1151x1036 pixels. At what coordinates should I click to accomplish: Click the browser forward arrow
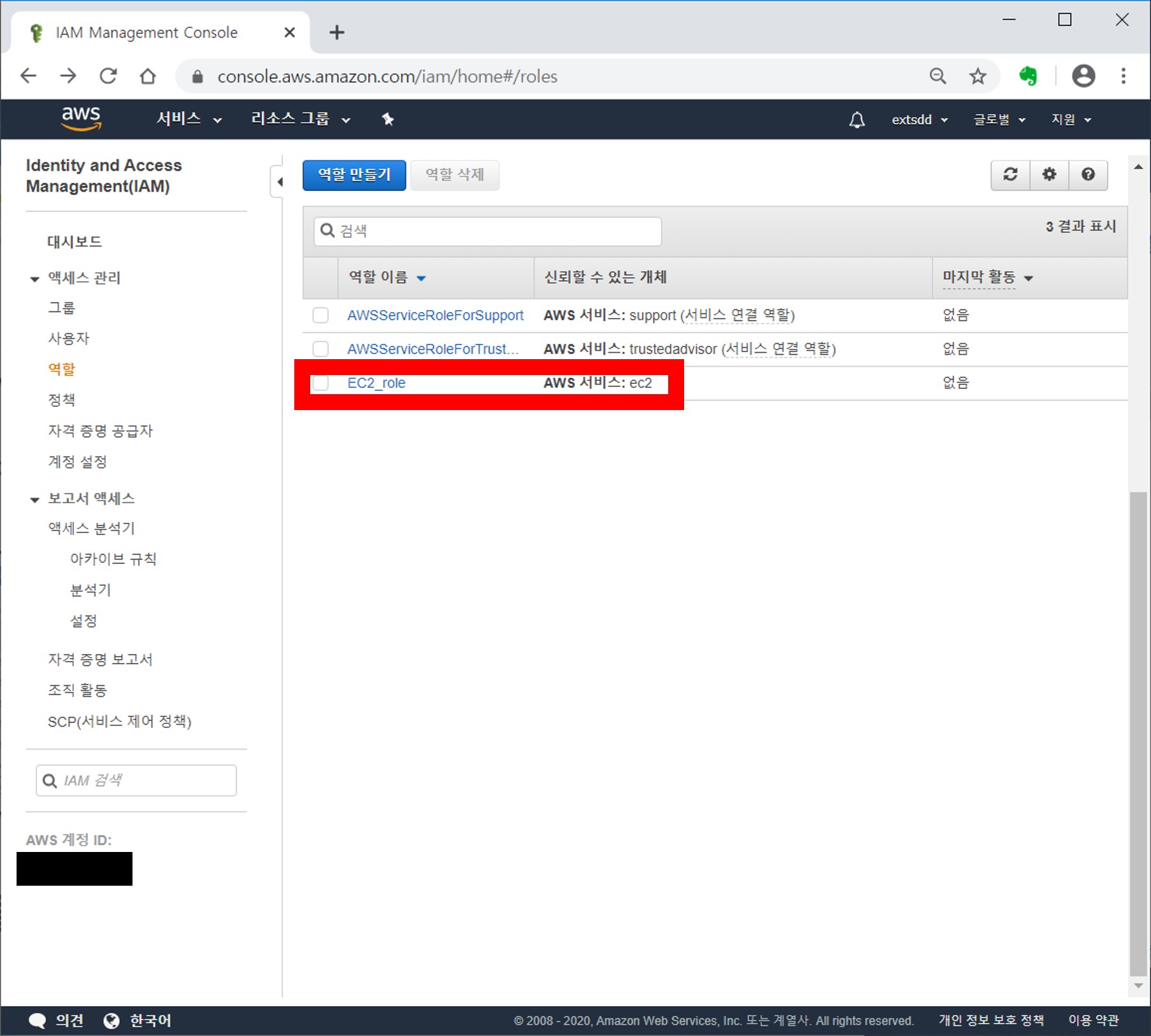click(x=68, y=76)
